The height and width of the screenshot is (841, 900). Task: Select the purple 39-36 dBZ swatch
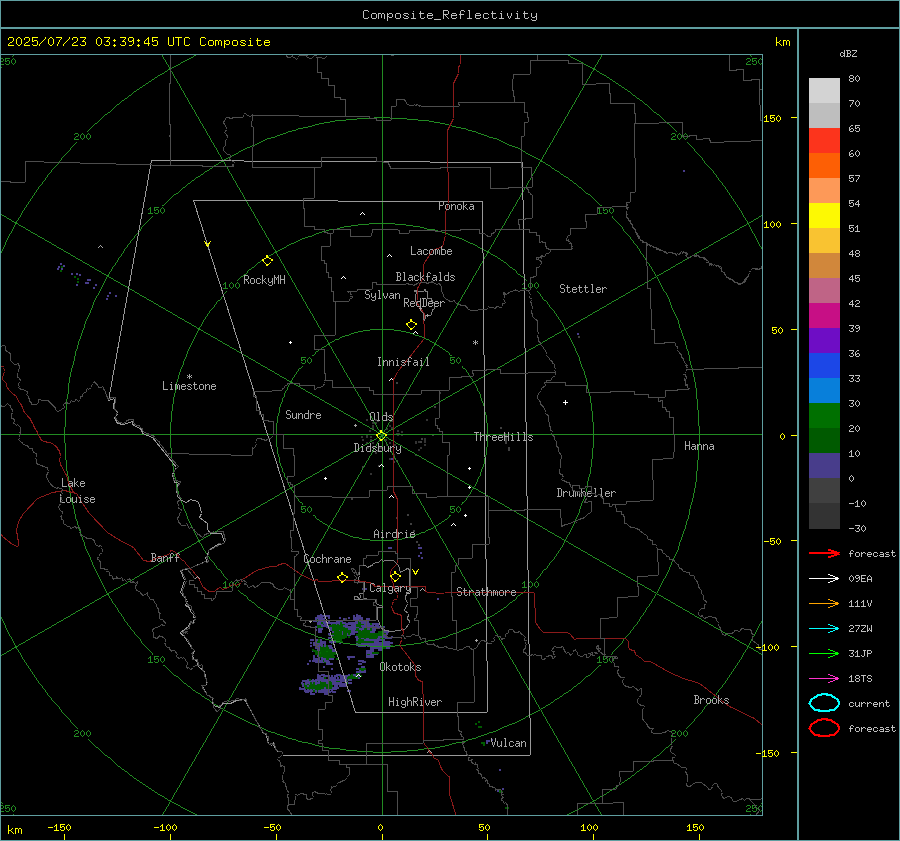(x=824, y=340)
